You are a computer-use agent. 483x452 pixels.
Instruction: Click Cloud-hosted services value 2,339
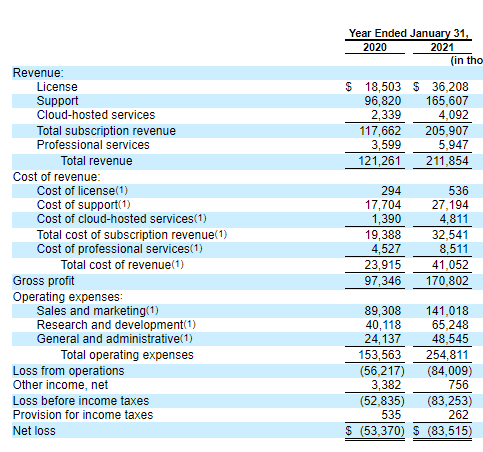click(x=386, y=115)
